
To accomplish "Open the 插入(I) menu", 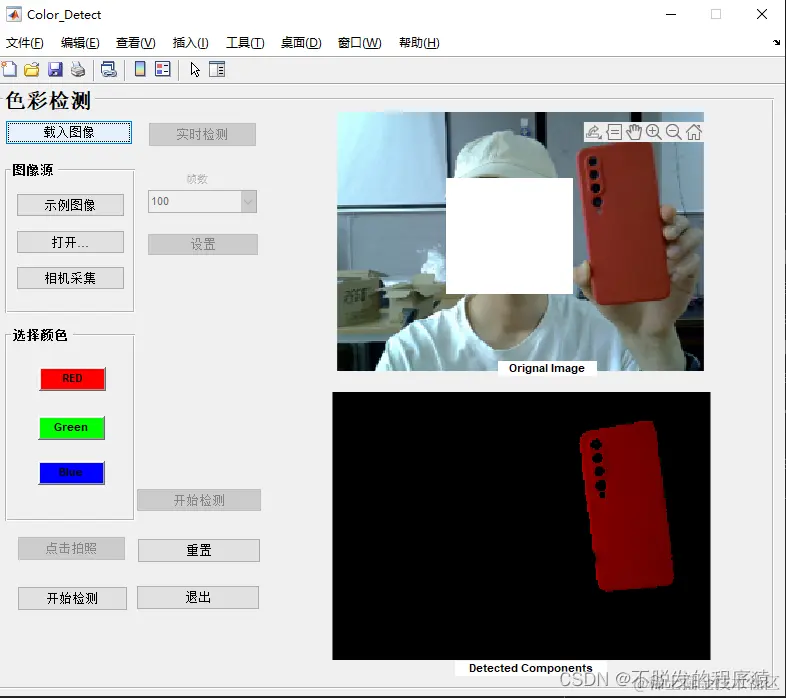I will pyautogui.click(x=190, y=43).
